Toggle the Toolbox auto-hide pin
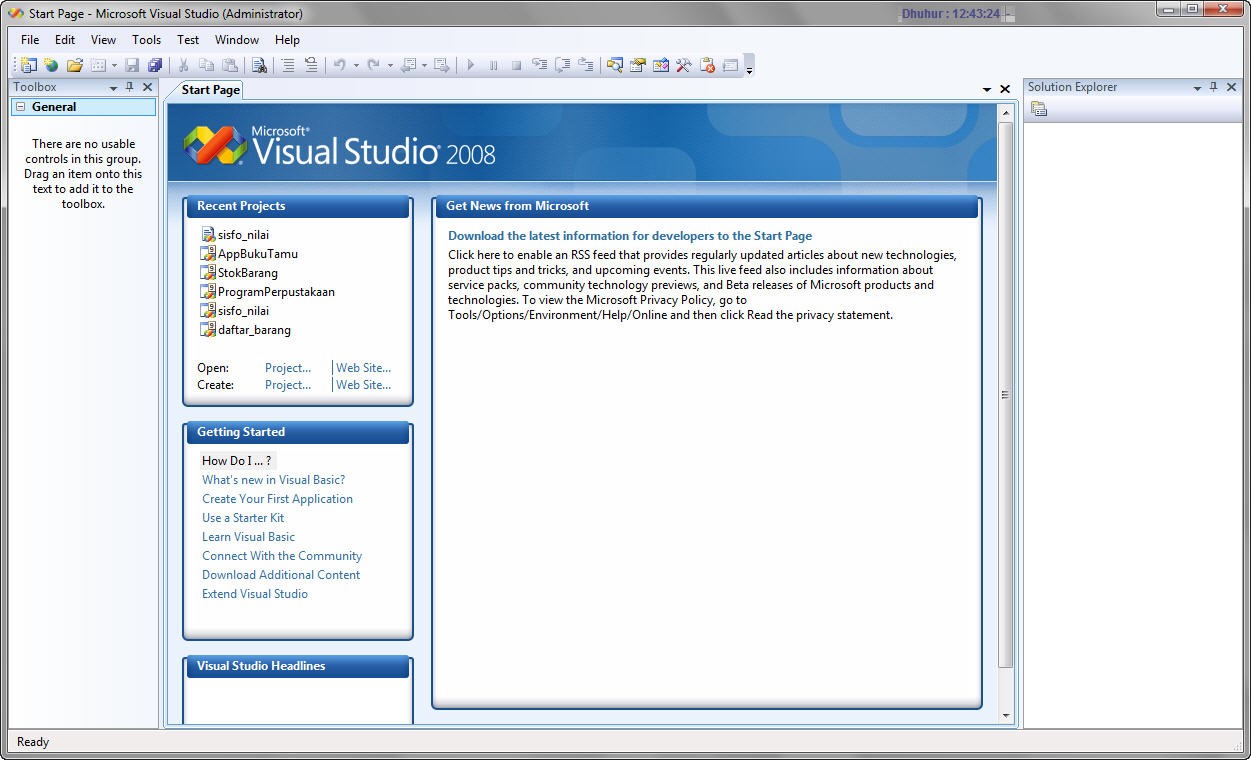The width and height of the screenshot is (1251, 760). pyautogui.click(x=128, y=87)
